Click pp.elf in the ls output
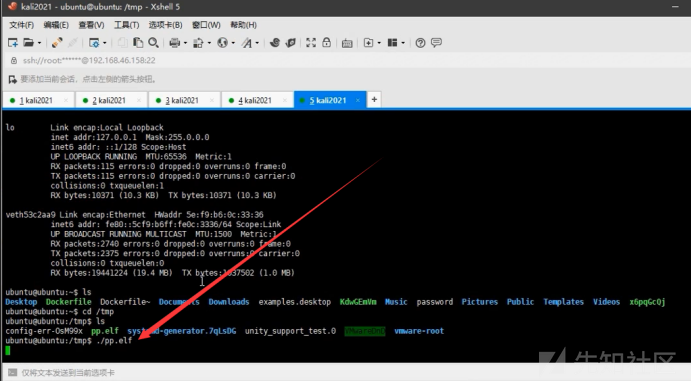This screenshot has height=382, width=692. click(105, 331)
